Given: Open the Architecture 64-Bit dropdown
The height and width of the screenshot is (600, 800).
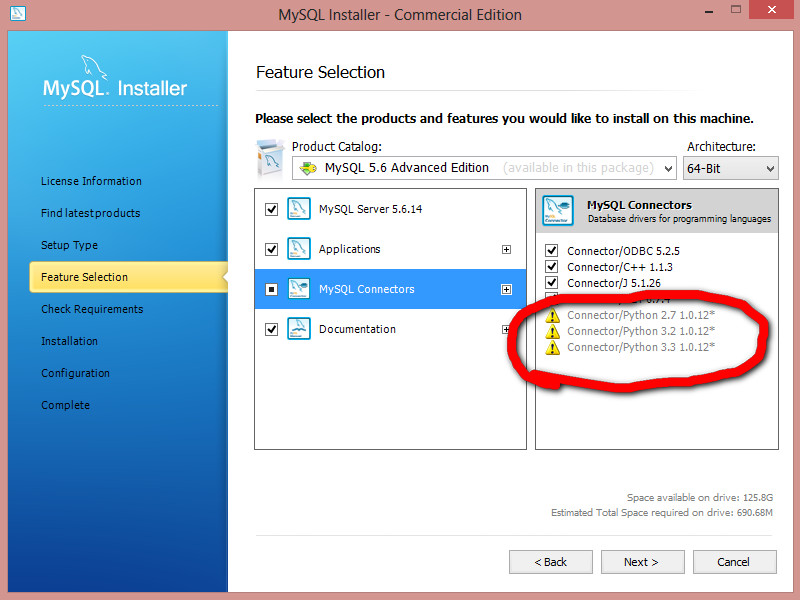Looking at the screenshot, I should [731, 168].
